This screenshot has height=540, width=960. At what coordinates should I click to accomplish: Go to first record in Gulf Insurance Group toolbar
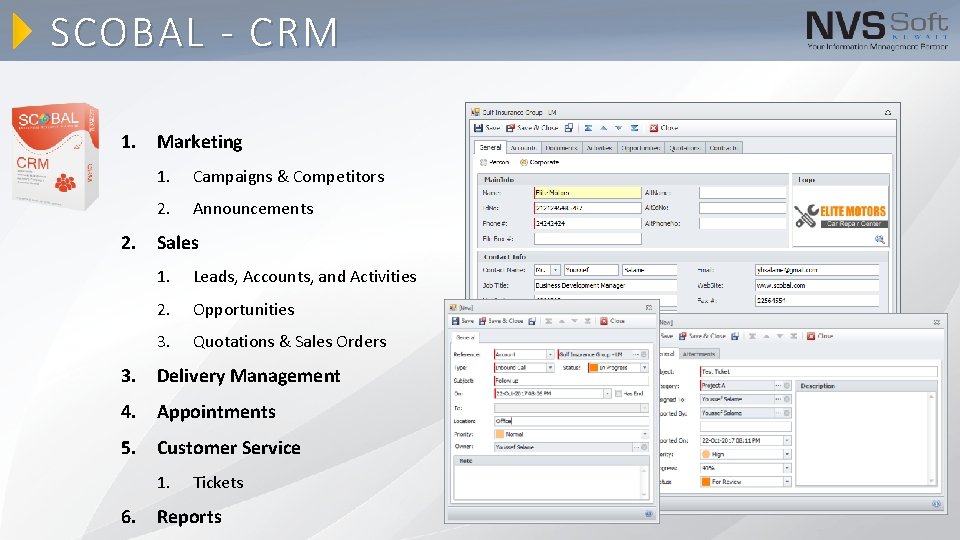click(588, 128)
